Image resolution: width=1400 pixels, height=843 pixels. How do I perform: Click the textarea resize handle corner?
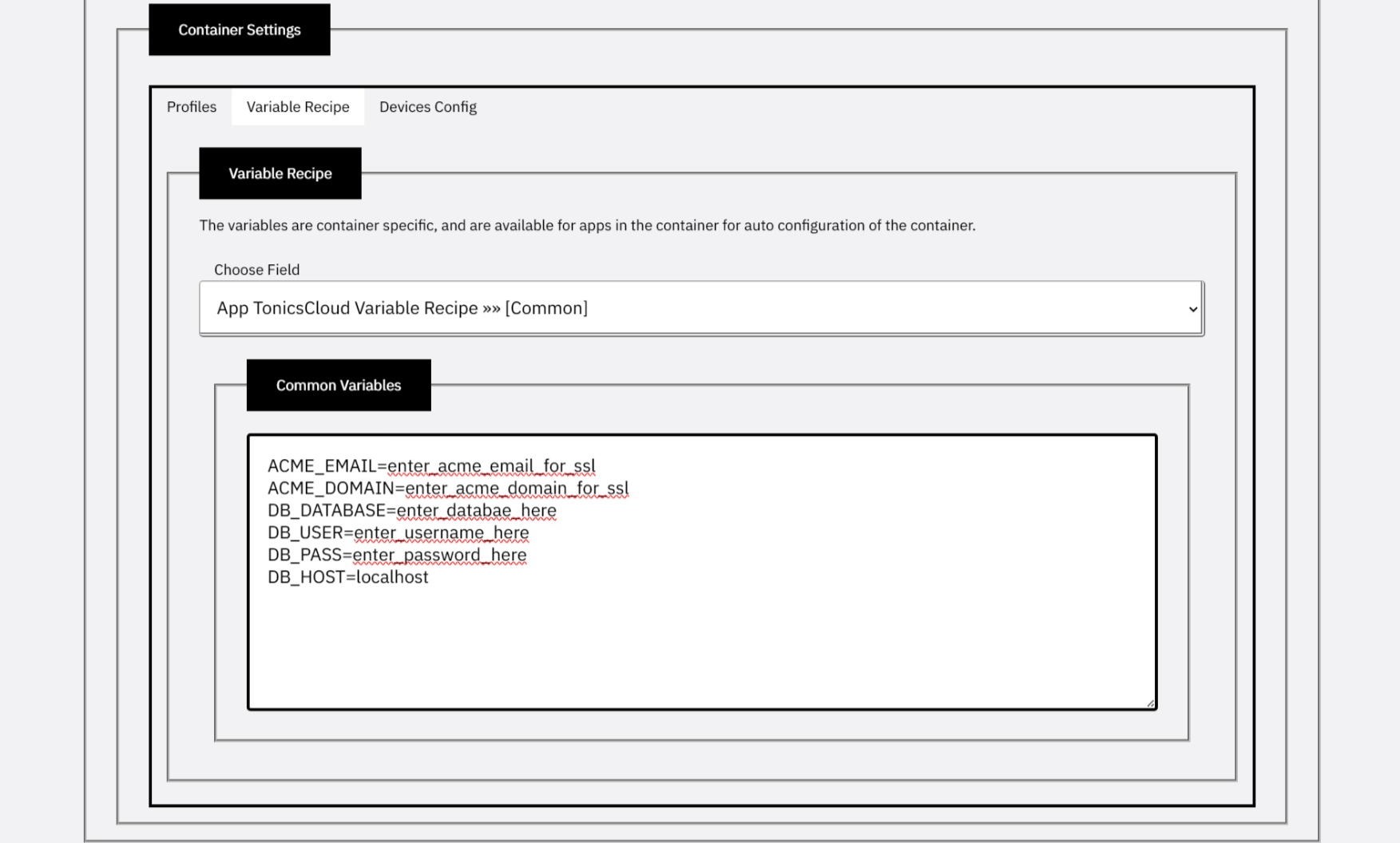(x=1149, y=702)
